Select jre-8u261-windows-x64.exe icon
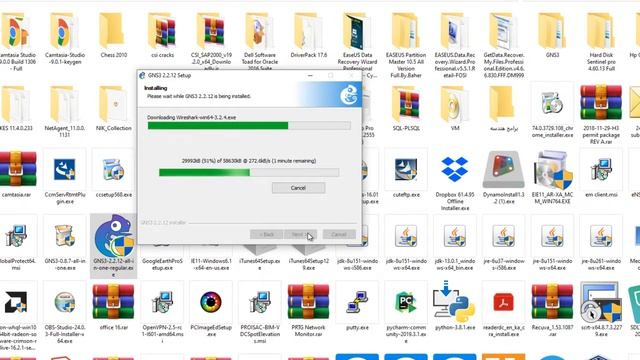Image resolution: width=640 pixels, height=360 pixels. click(x=601, y=236)
